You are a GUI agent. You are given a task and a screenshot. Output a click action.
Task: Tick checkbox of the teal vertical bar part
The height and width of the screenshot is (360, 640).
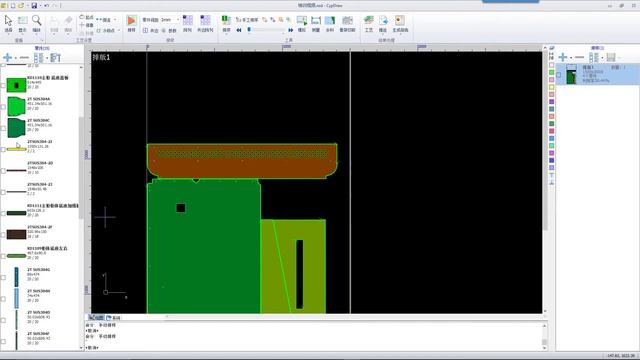pyautogui.click(x=3, y=278)
